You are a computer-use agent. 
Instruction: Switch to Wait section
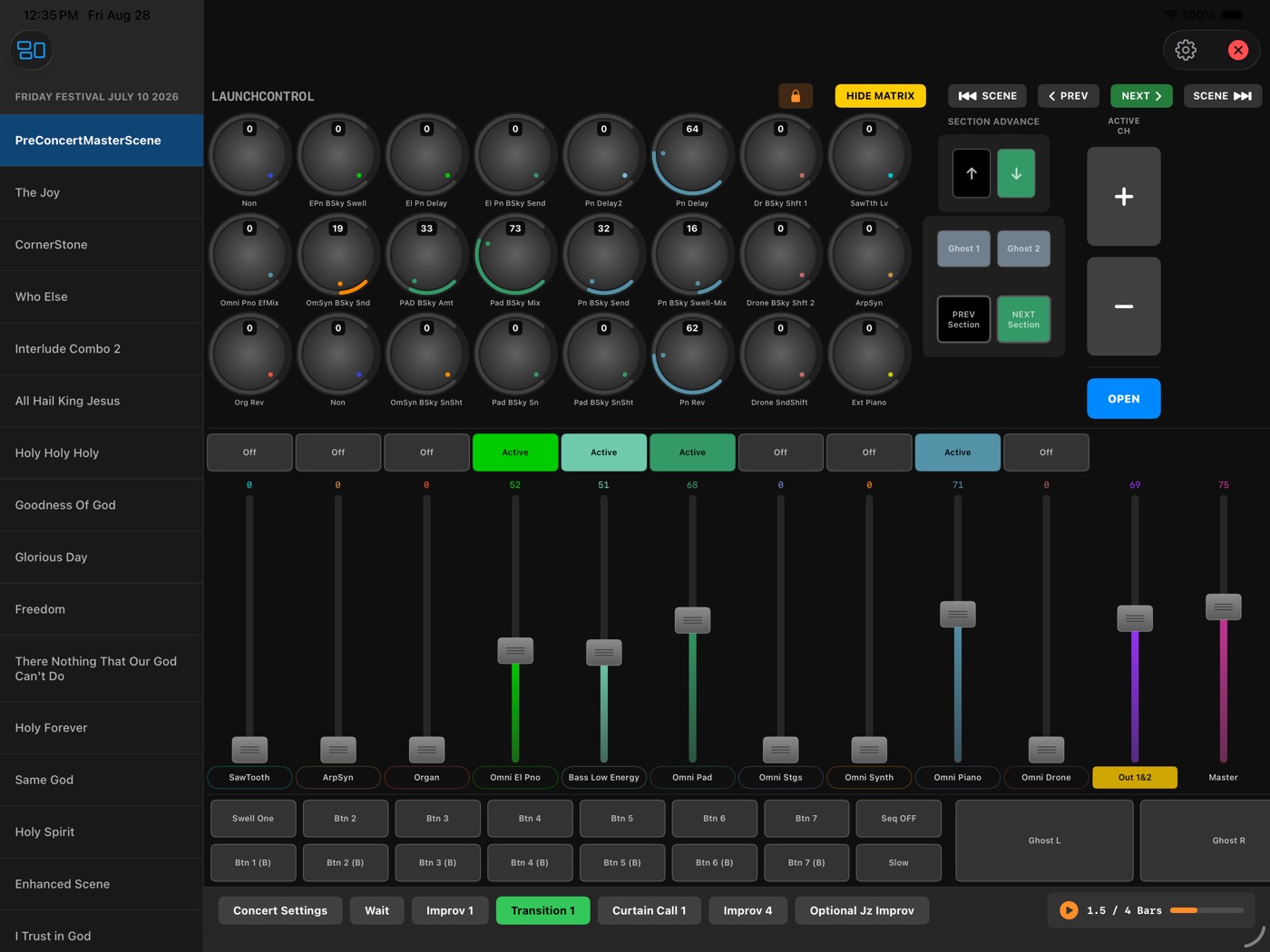(x=377, y=910)
